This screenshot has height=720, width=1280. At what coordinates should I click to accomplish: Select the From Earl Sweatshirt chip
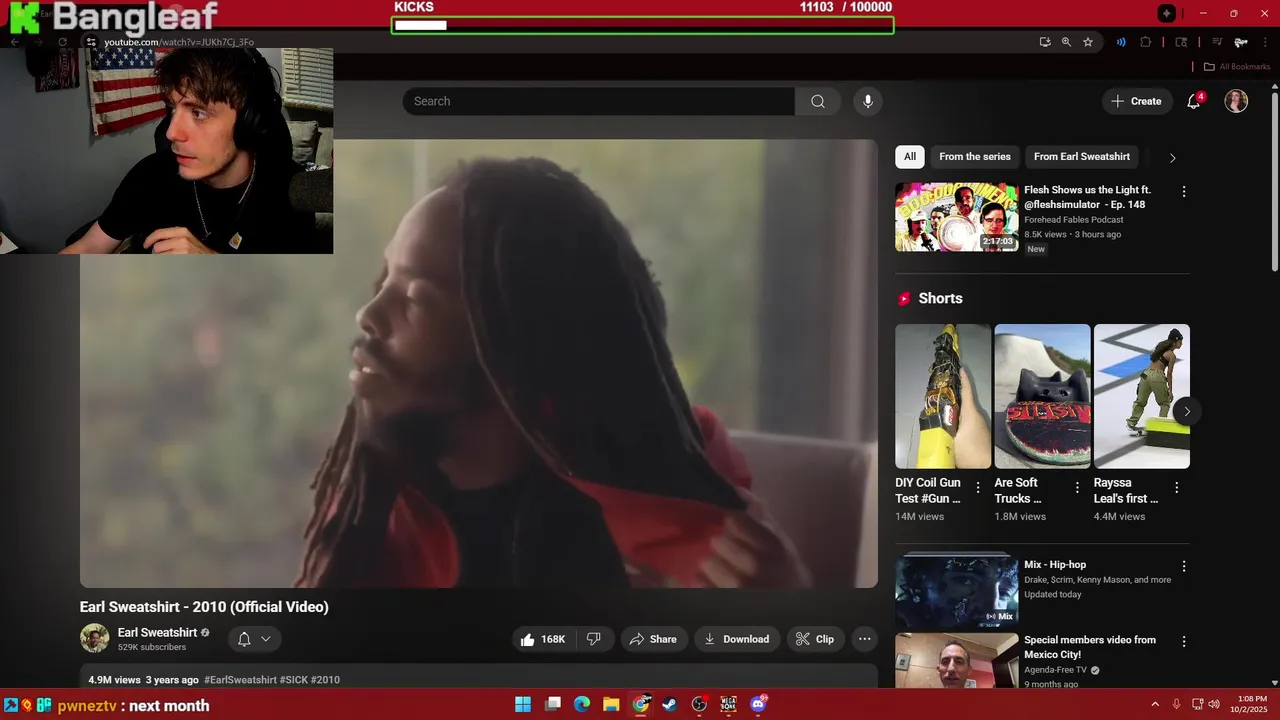click(1082, 157)
